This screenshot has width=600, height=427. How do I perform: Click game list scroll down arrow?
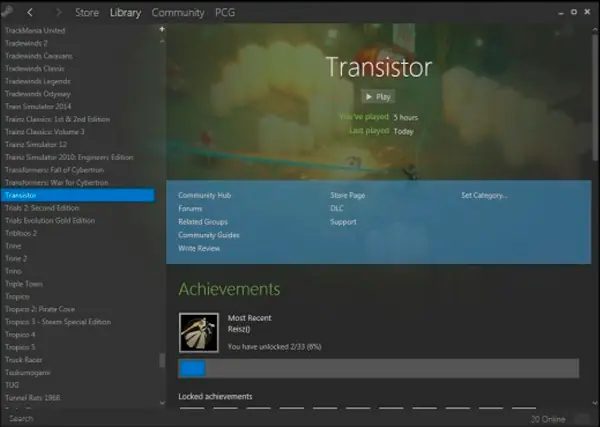pos(162,403)
